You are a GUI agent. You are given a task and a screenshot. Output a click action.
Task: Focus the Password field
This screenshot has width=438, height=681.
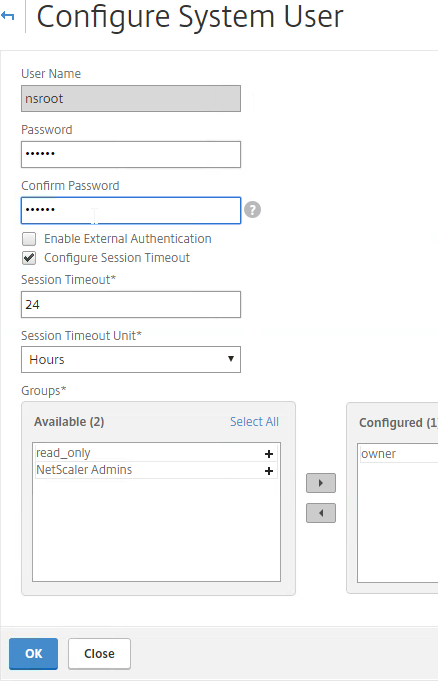pyautogui.click(x=131, y=154)
